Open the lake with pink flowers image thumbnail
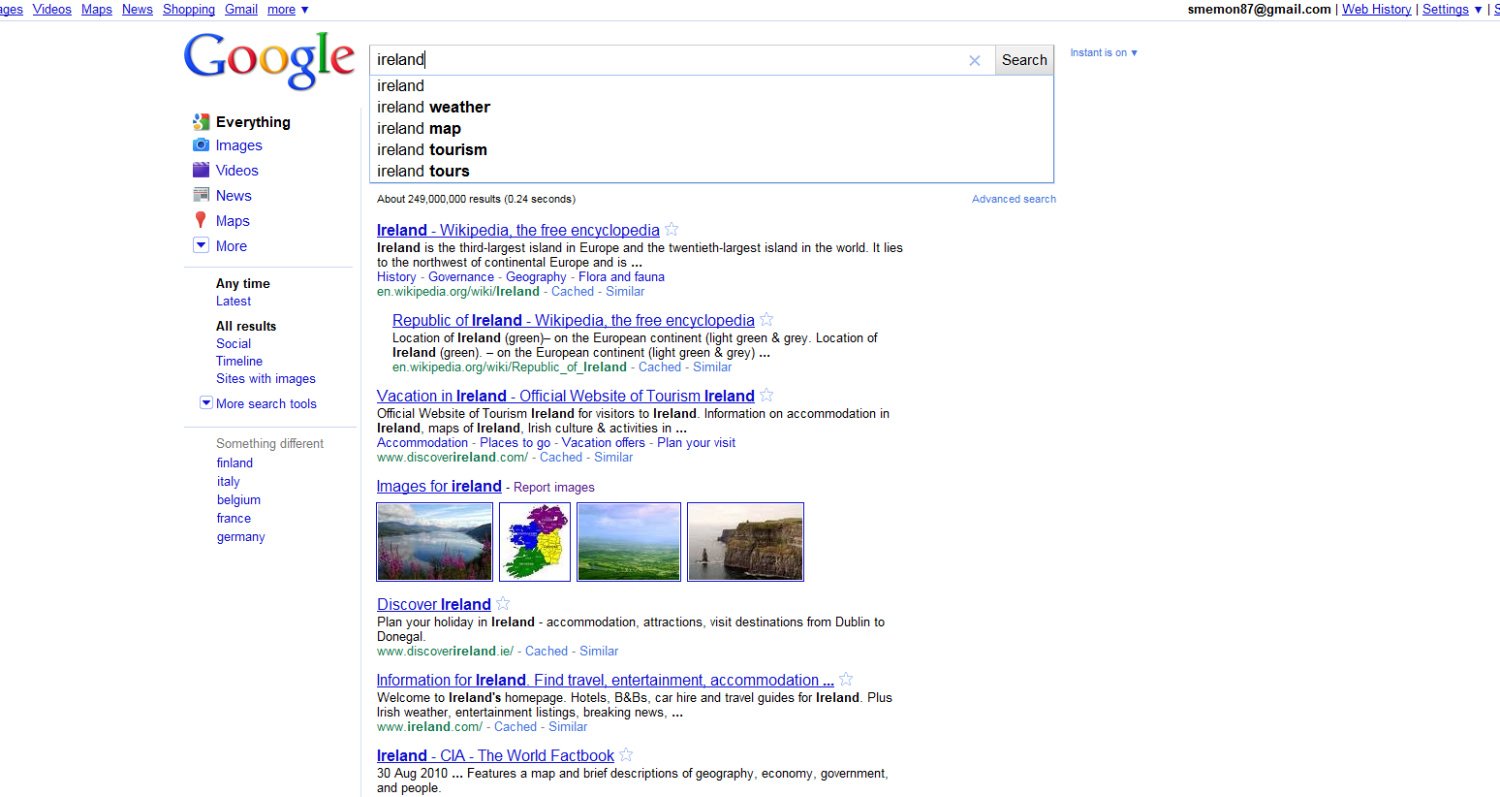 coord(435,542)
